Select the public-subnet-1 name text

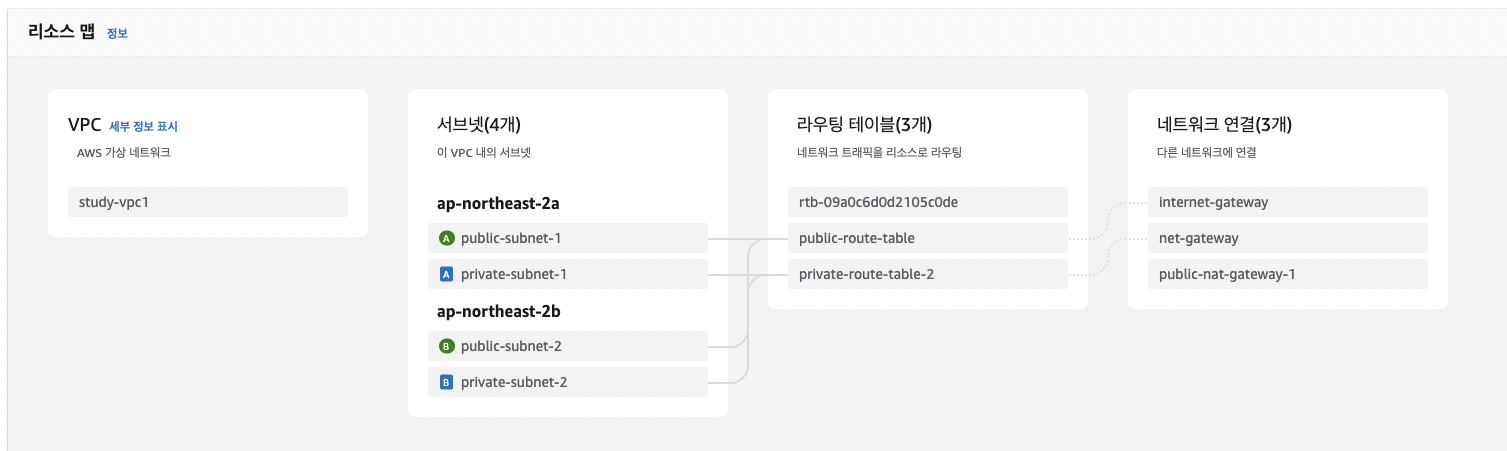tap(509, 238)
